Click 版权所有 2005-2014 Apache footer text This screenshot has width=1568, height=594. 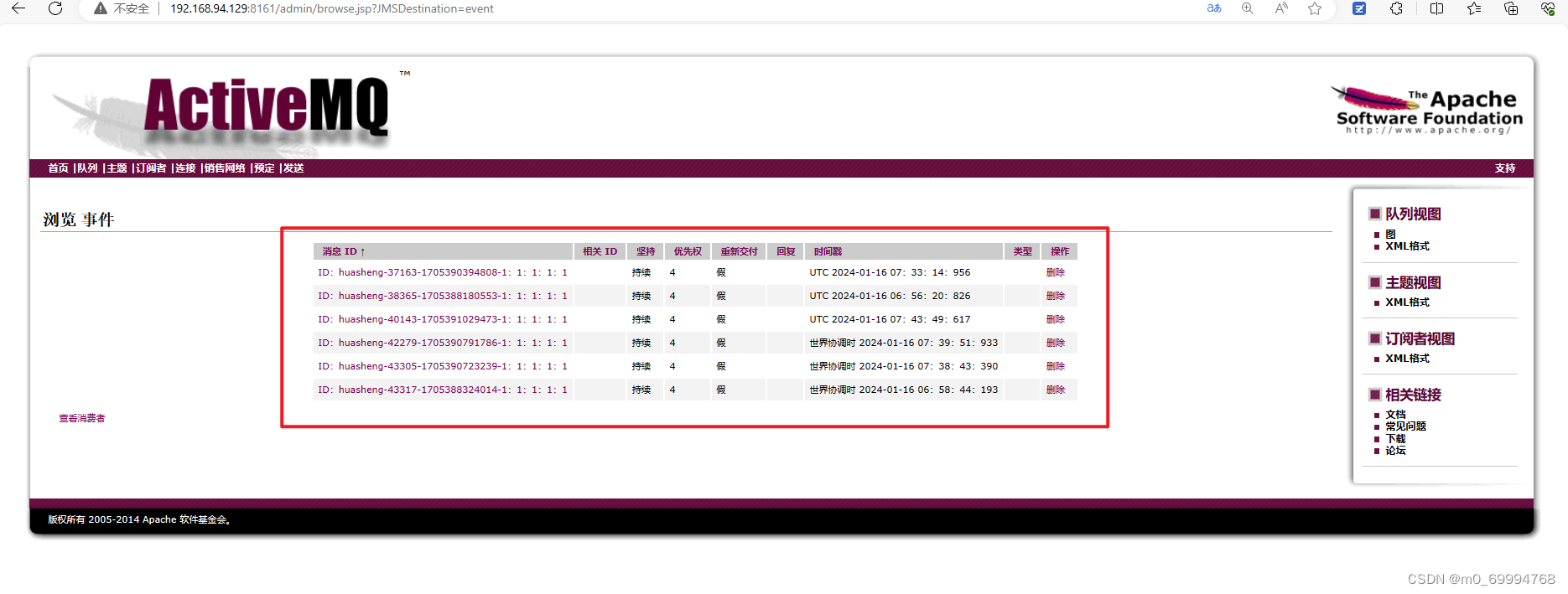pyautogui.click(x=139, y=519)
